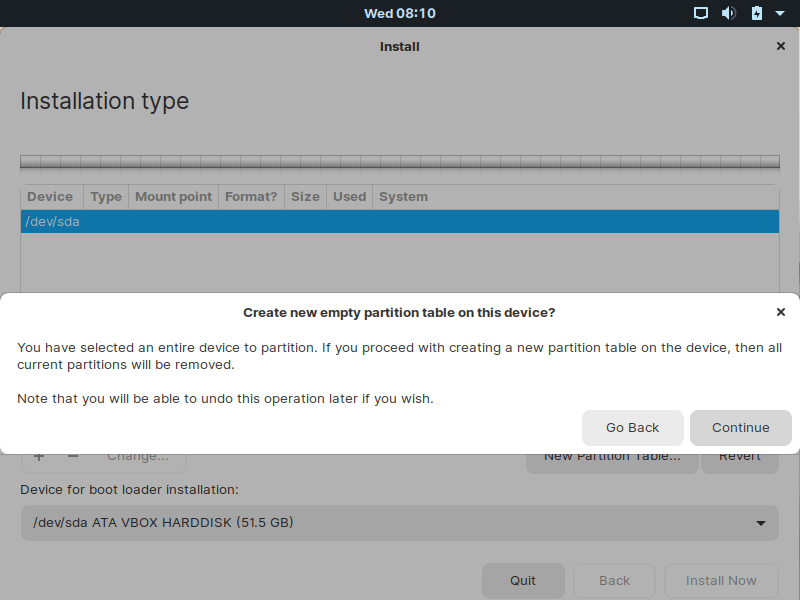Check the battery status icon

(757, 13)
